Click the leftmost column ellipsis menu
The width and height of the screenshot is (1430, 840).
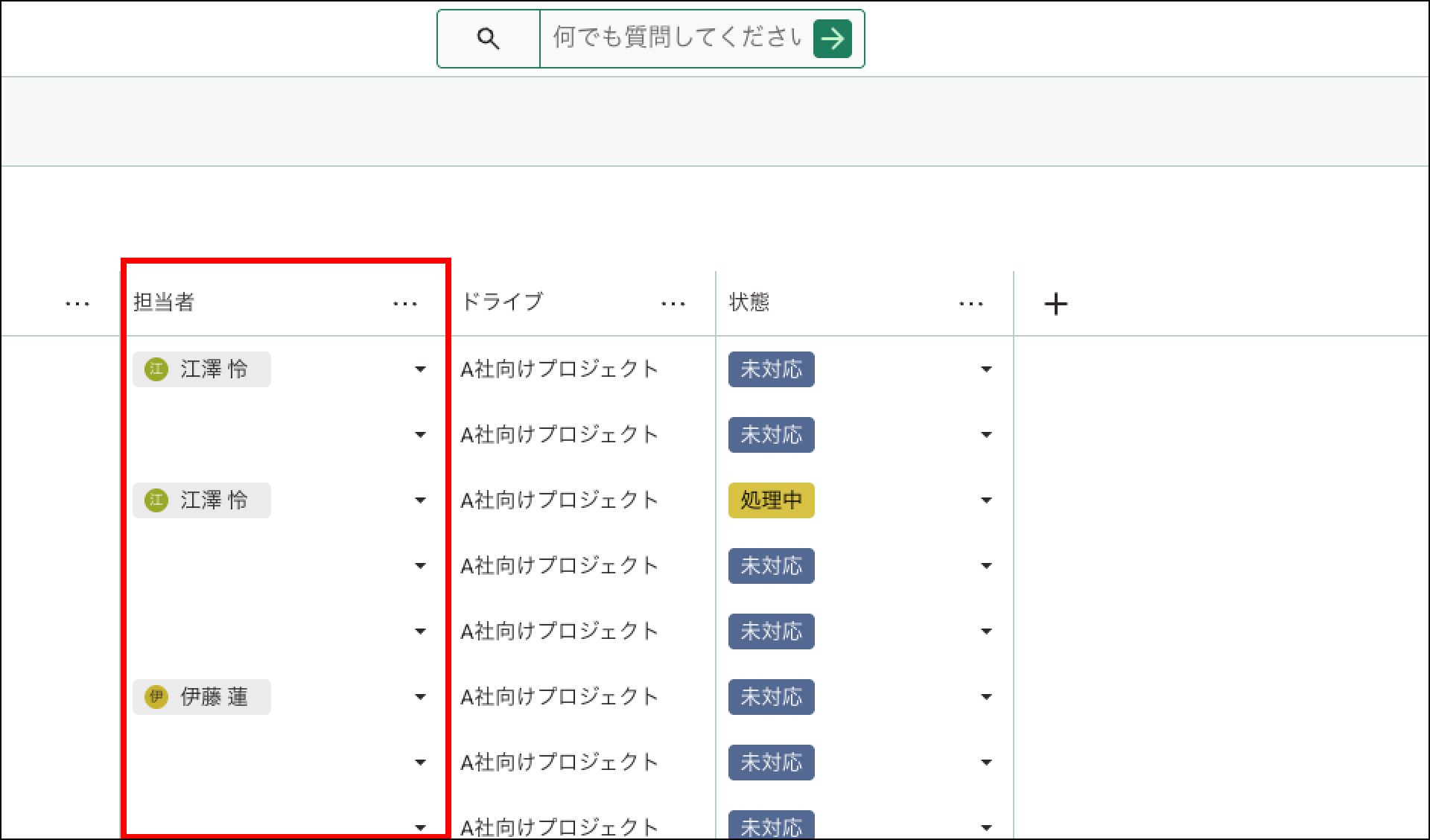coord(77,304)
